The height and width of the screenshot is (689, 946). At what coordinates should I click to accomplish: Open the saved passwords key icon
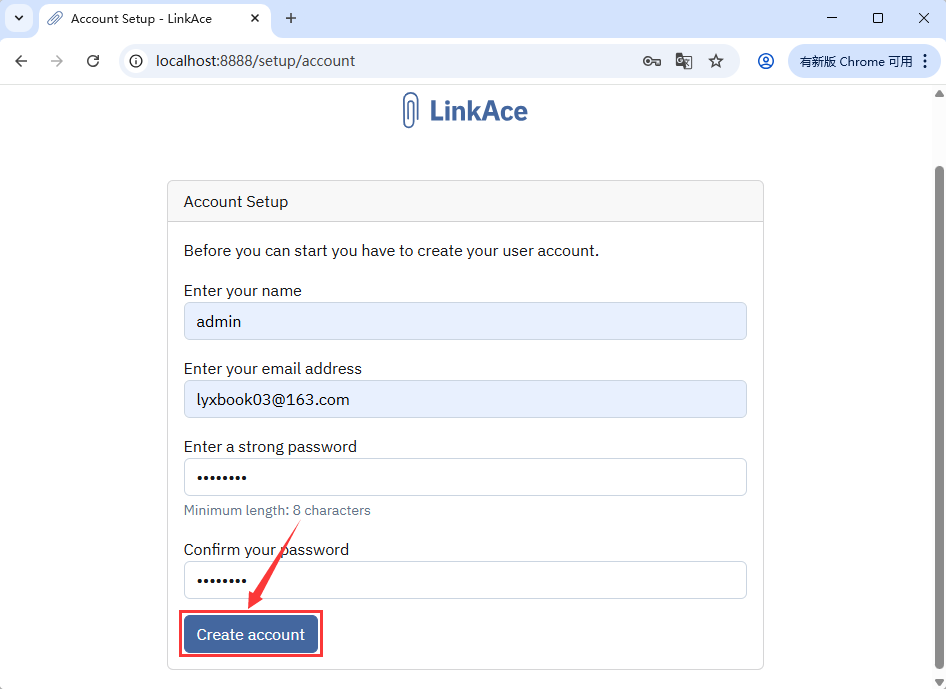tap(652, 61)
